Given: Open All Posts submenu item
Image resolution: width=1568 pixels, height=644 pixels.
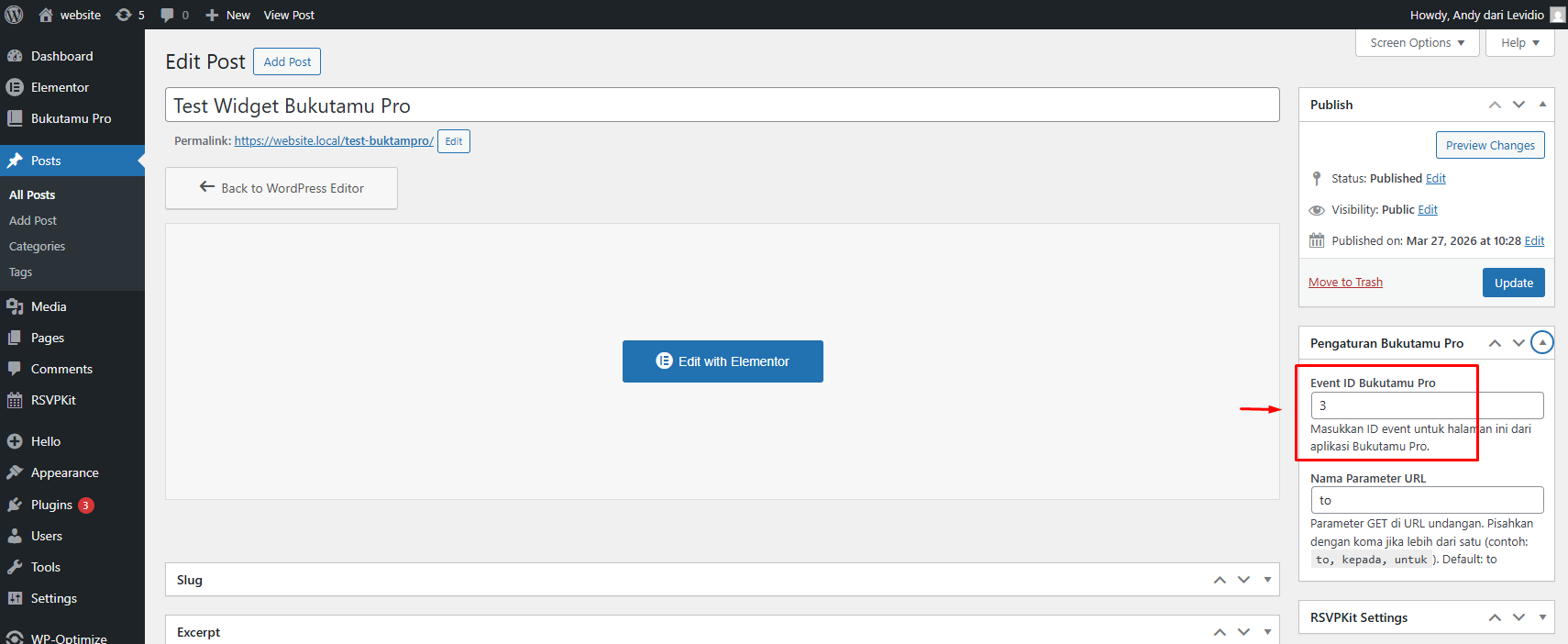Looking at the screenshot, I should 32,194.
